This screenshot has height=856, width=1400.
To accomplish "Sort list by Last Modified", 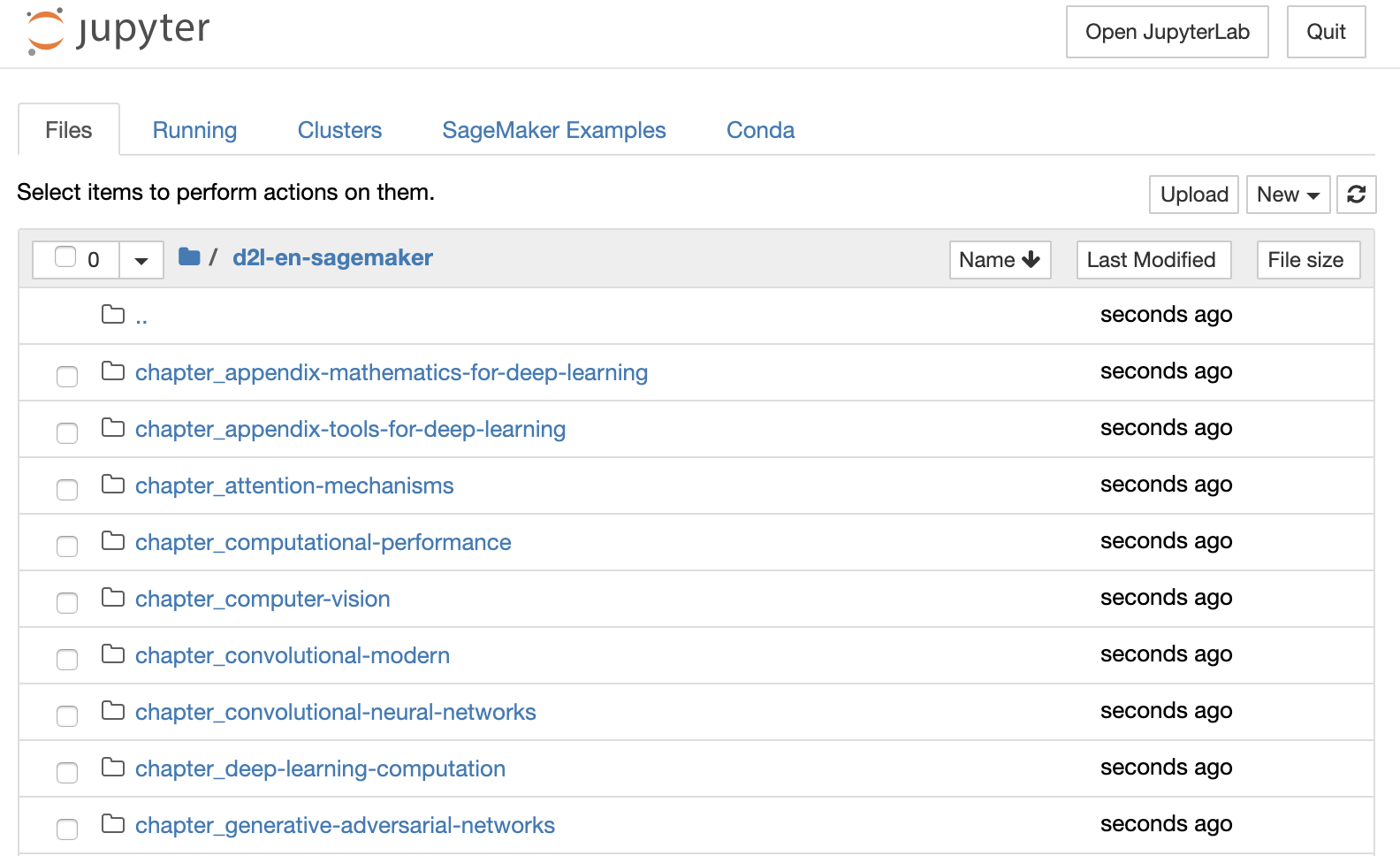I will click(x=1153, y=260).
